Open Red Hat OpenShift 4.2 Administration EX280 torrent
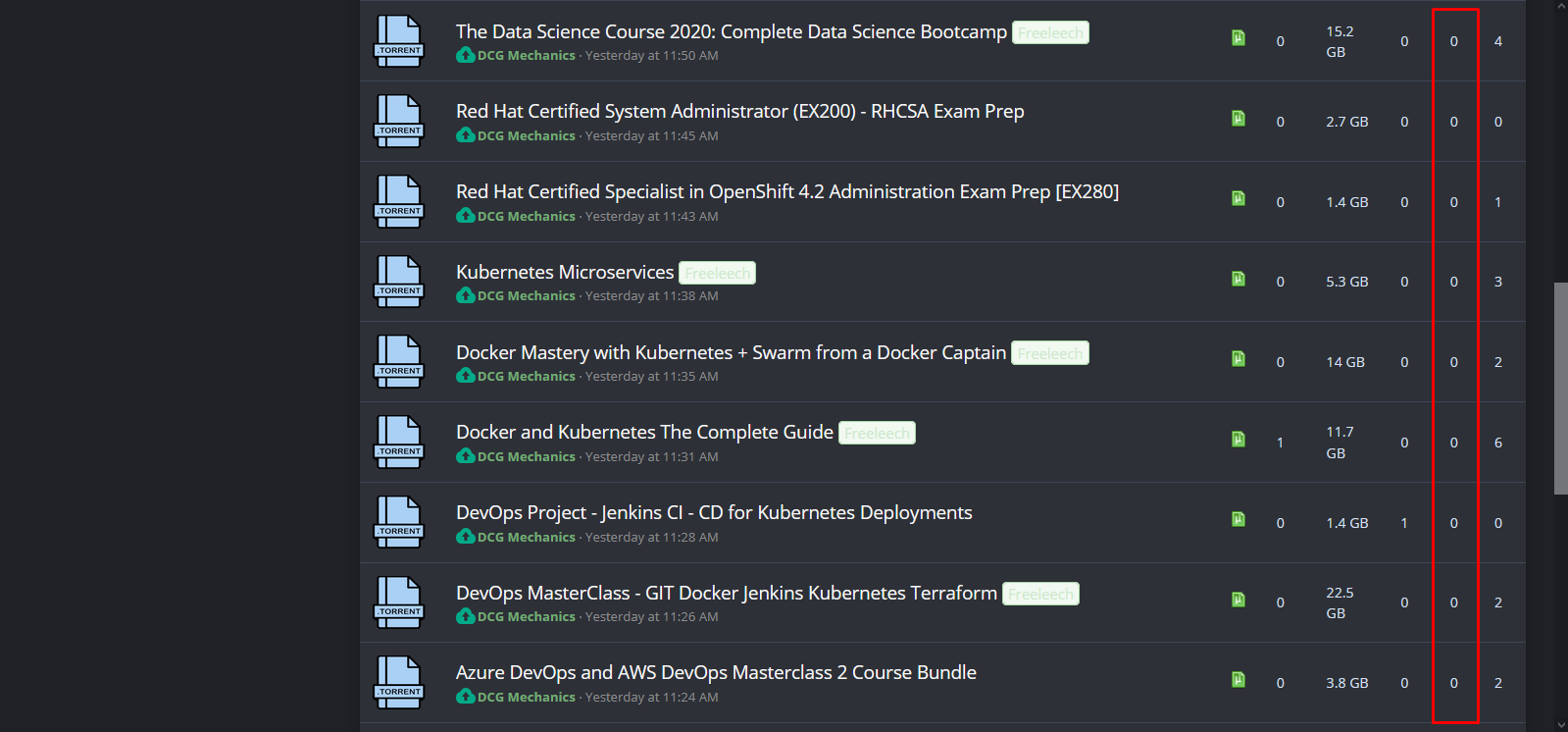Viewport: 1568px width, 732px height. point(787,192)
